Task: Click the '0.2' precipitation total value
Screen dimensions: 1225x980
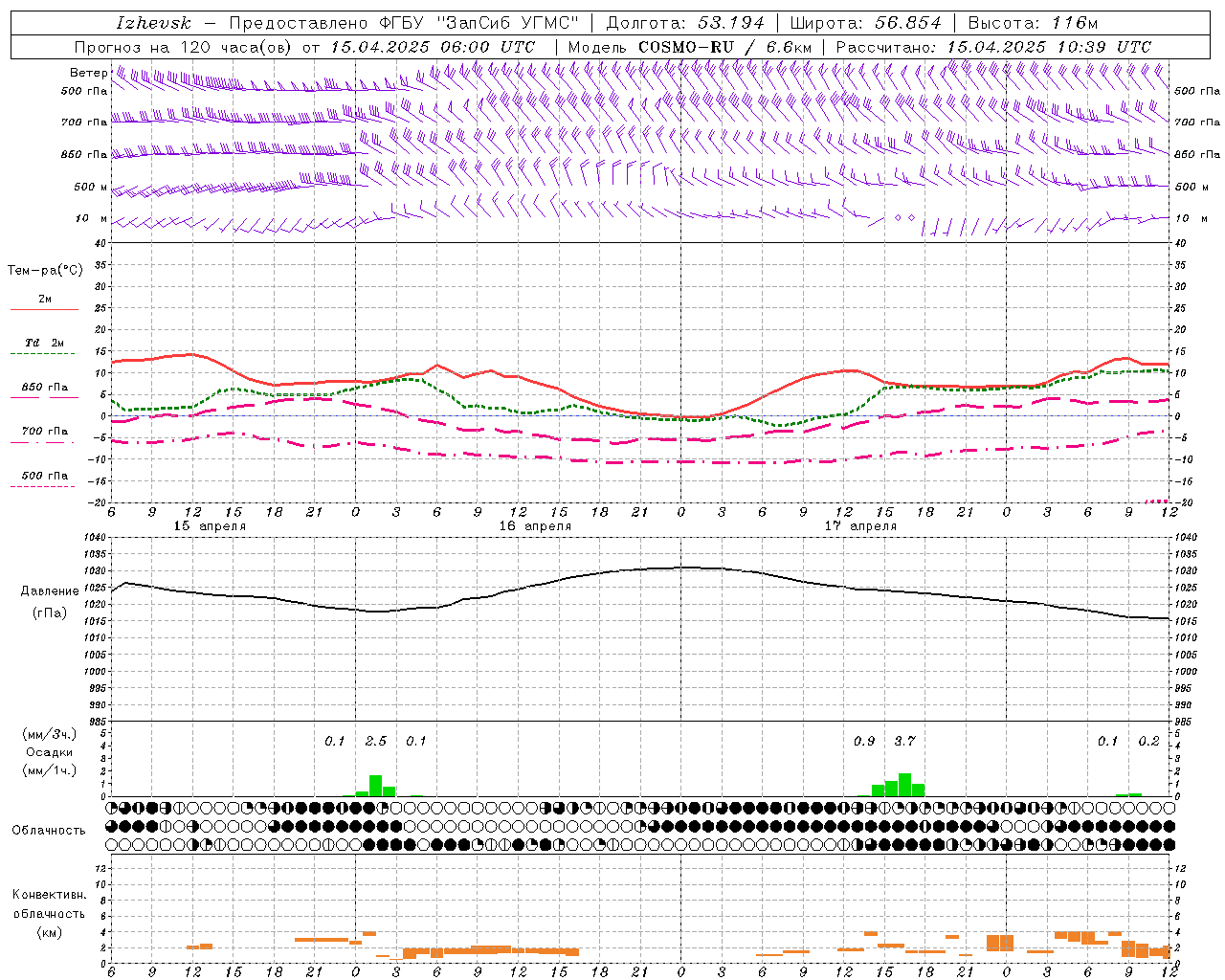Action: (x=1148, y=742)
